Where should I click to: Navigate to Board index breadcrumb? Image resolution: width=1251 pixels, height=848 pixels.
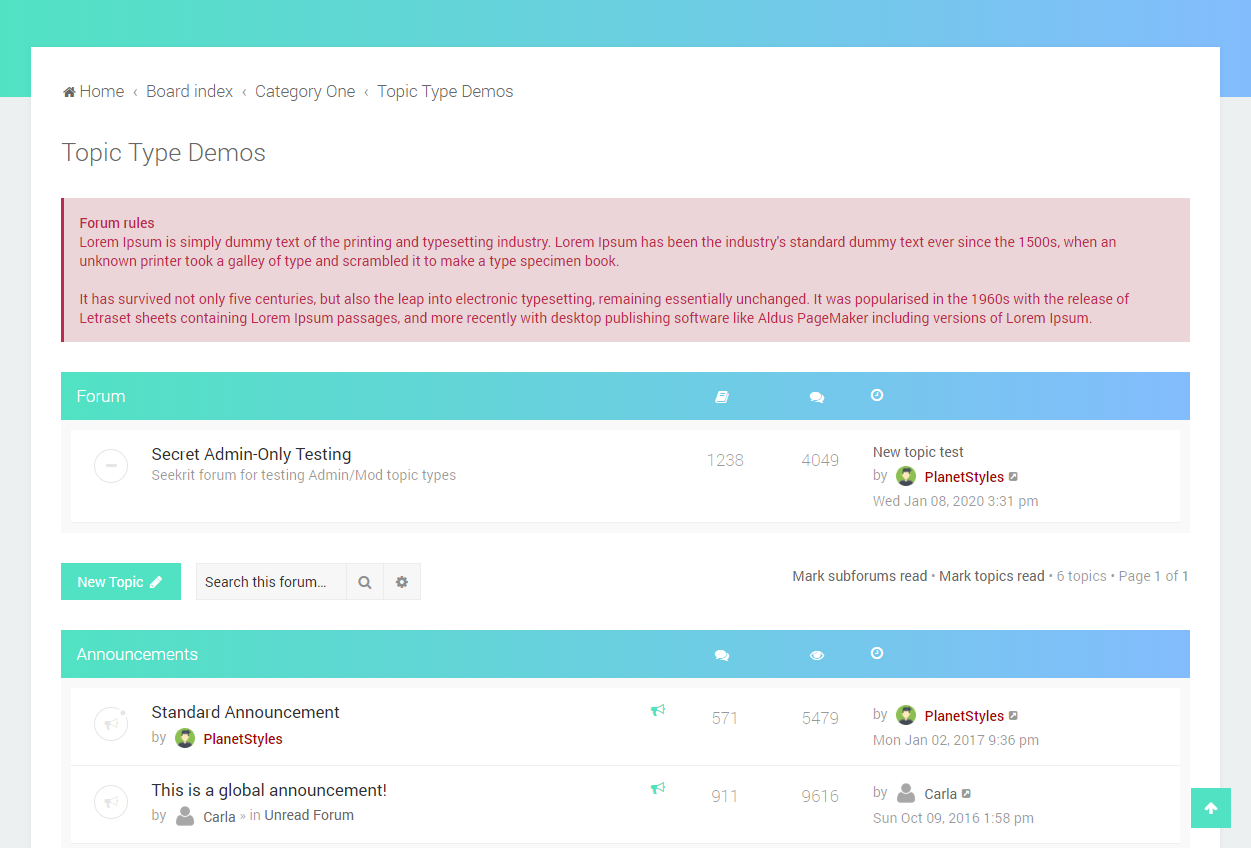tap(189, 92)
